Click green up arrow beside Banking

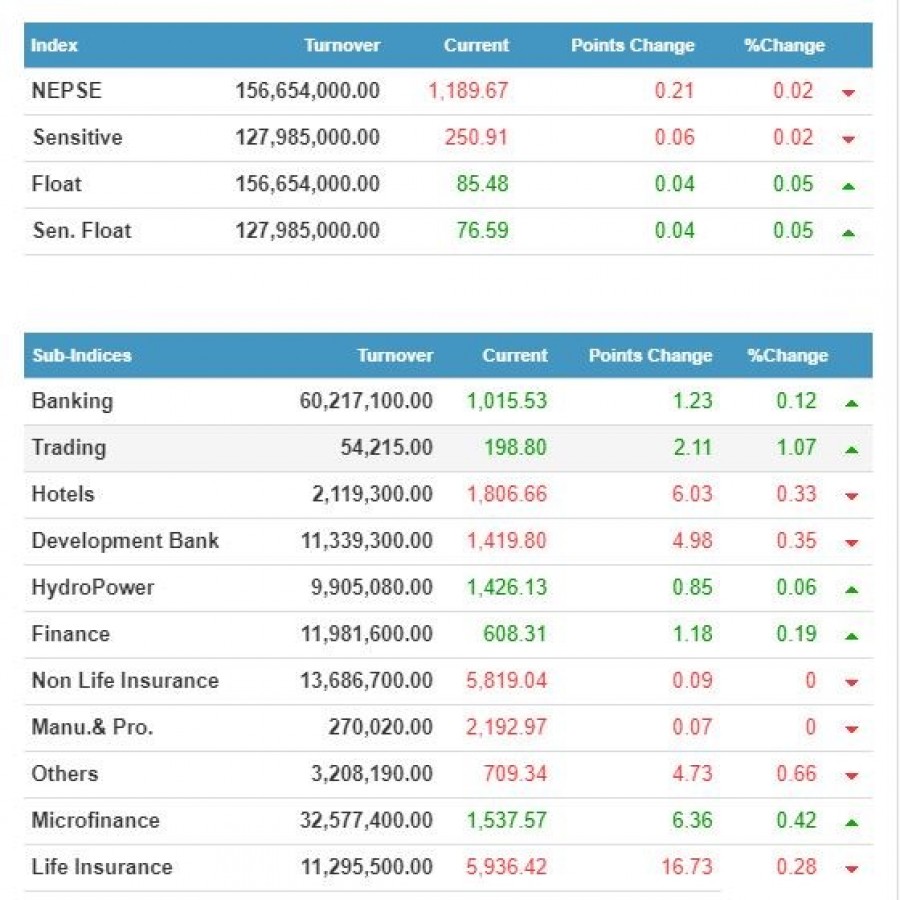click(x=851, y=403)
